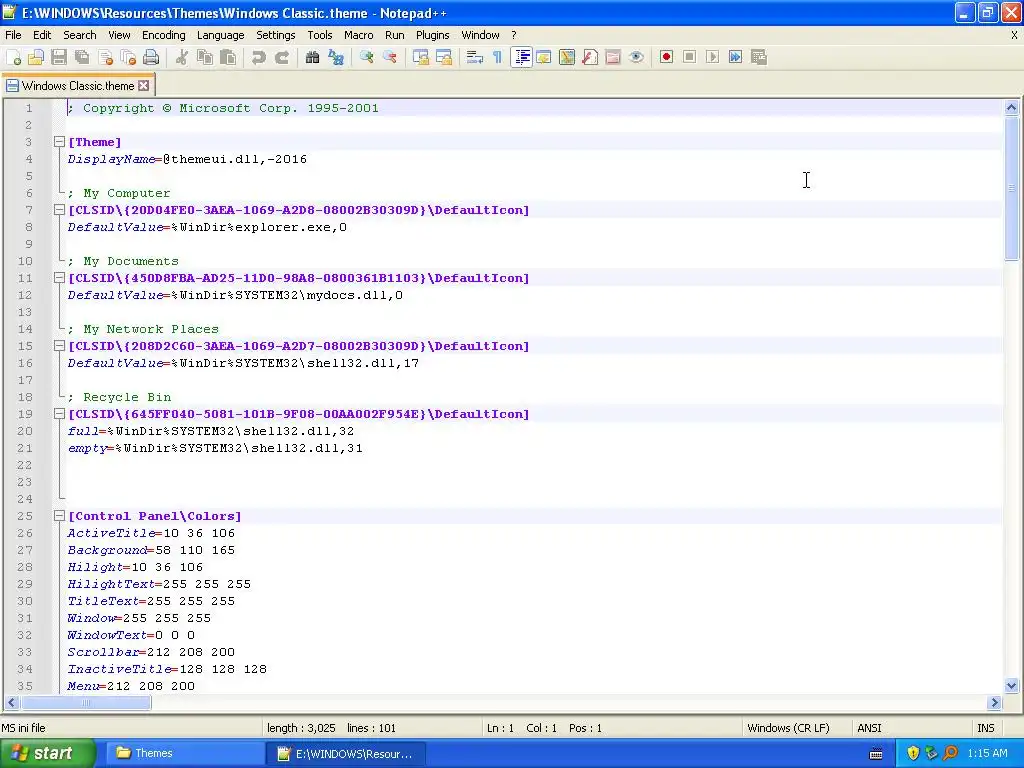Click Folder as Workspace toolbar icon
The image size is (1024, 768).
(613, 57)
